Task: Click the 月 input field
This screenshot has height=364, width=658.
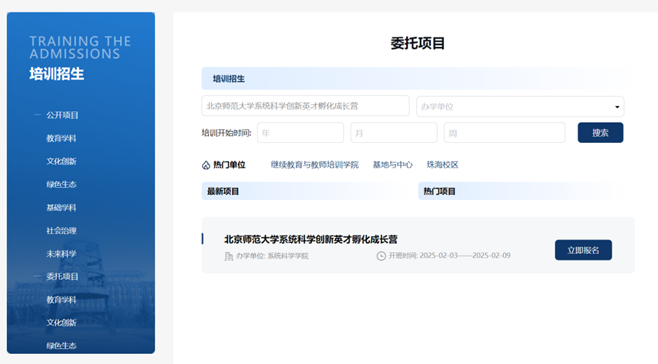Action: point(394,133)
